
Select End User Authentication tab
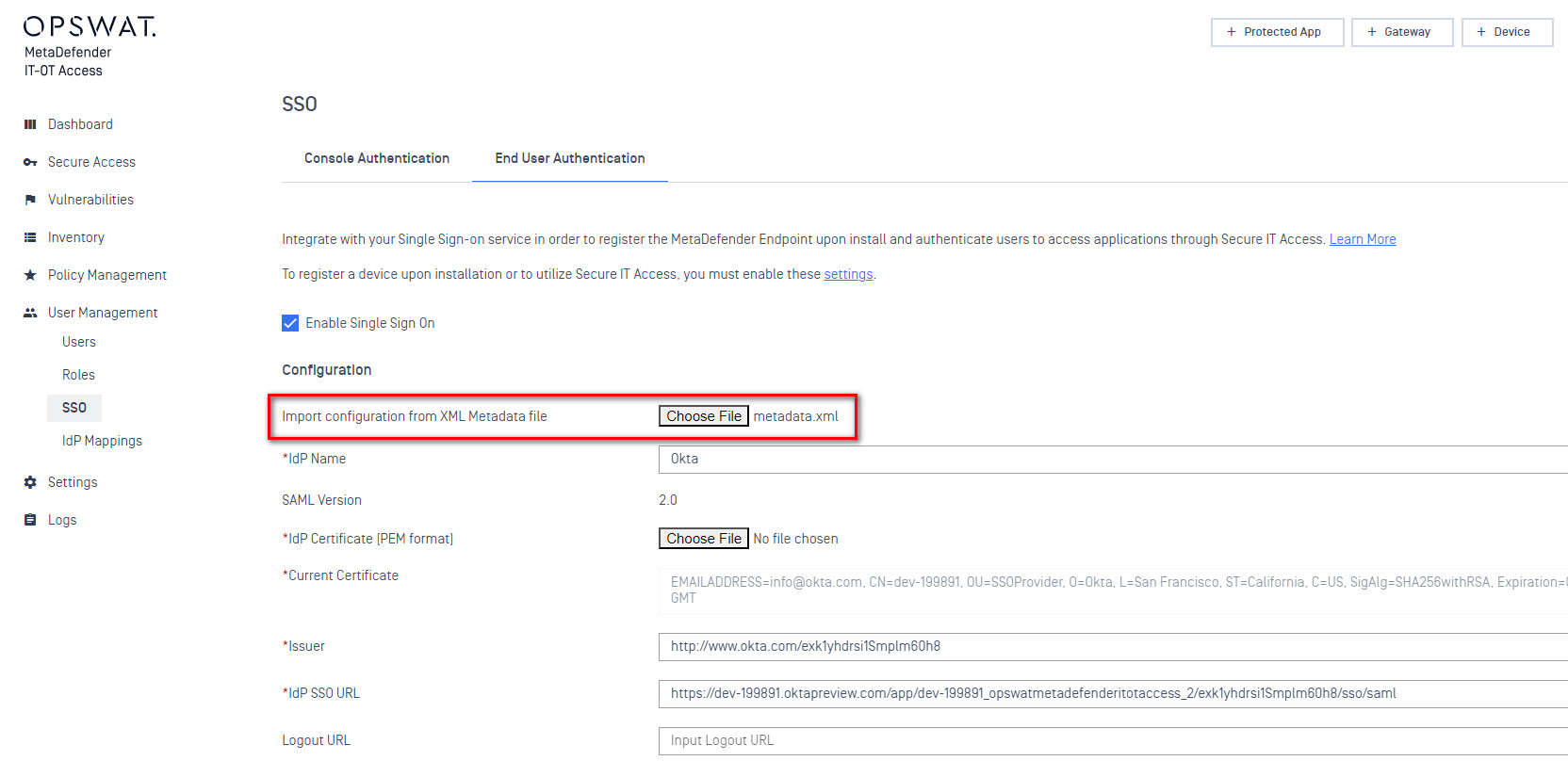(570, 158)
